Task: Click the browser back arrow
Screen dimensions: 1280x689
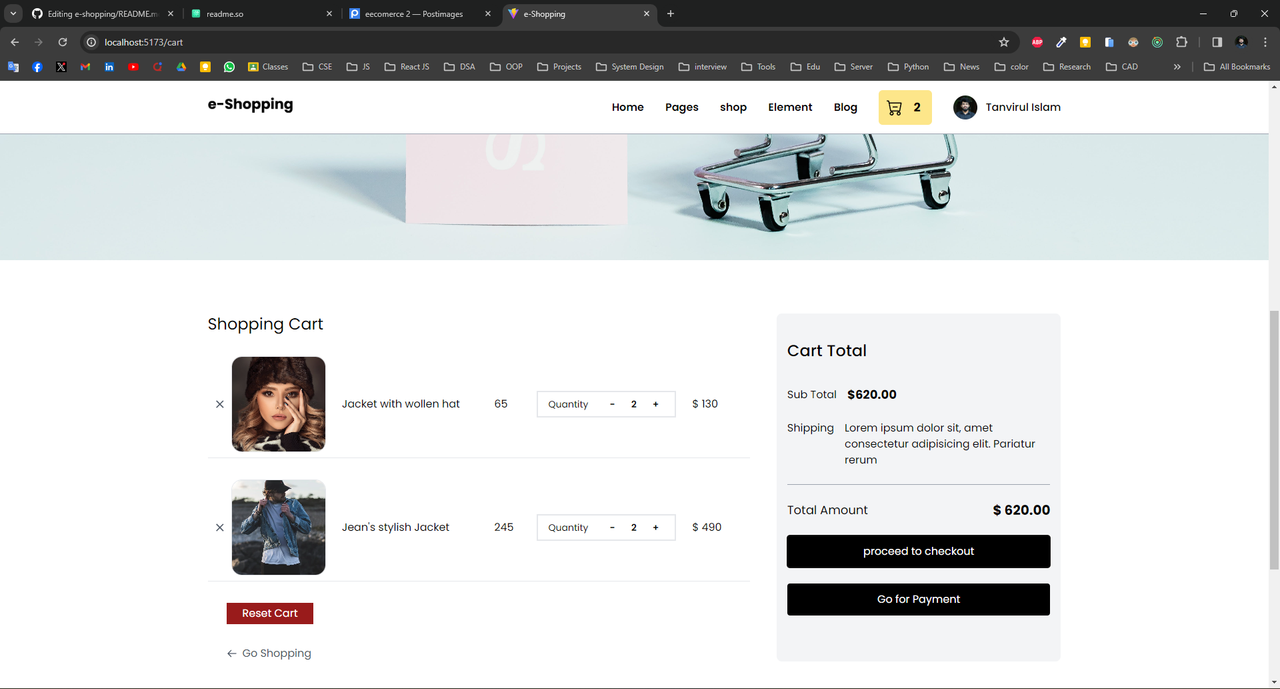Action: [x=15, y=42]
